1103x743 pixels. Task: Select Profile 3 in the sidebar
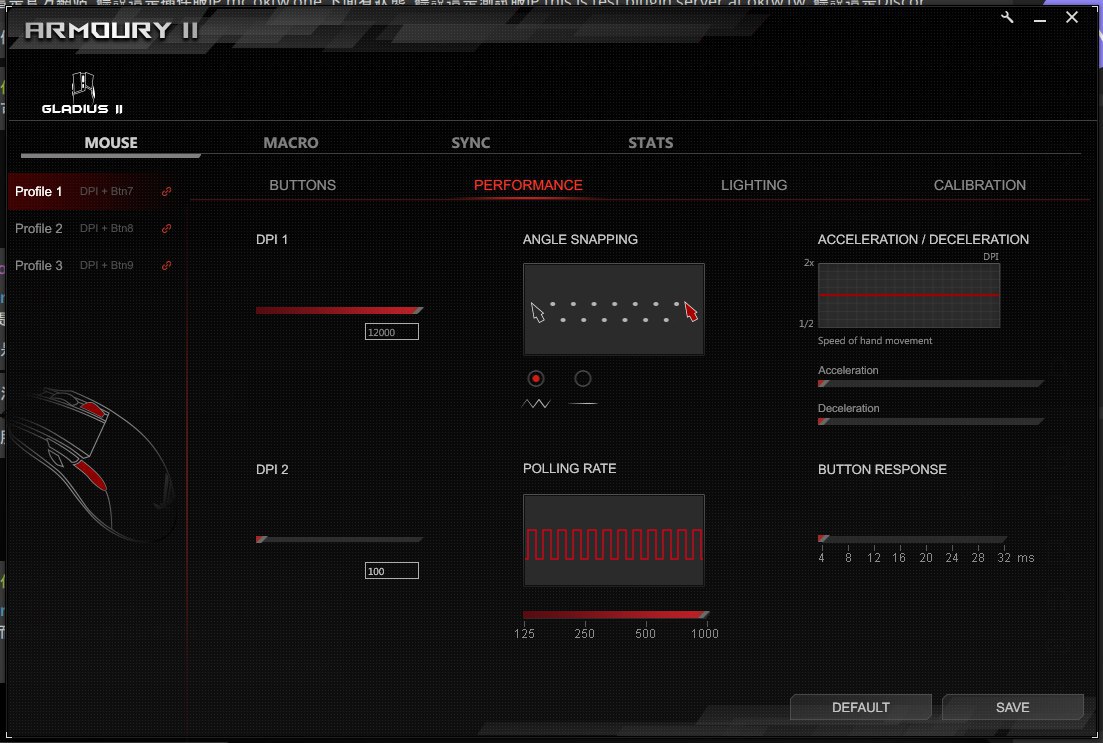pyautogui.click(x=97, y=265)
